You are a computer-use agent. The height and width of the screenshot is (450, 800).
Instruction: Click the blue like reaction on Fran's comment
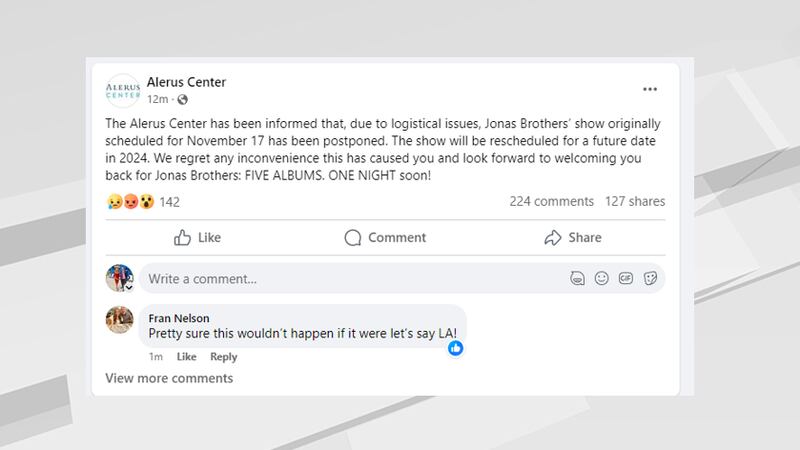(456, 348)
